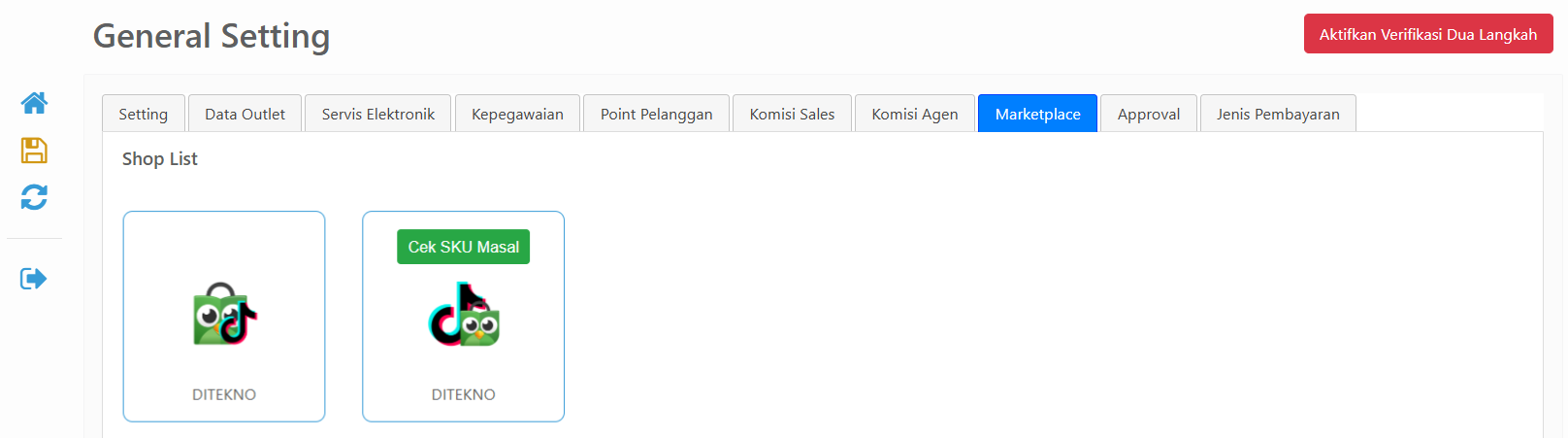The image size is (1568, 438).
Task: View the Jenis Pembayaran tab
Action: (1278, 114)
